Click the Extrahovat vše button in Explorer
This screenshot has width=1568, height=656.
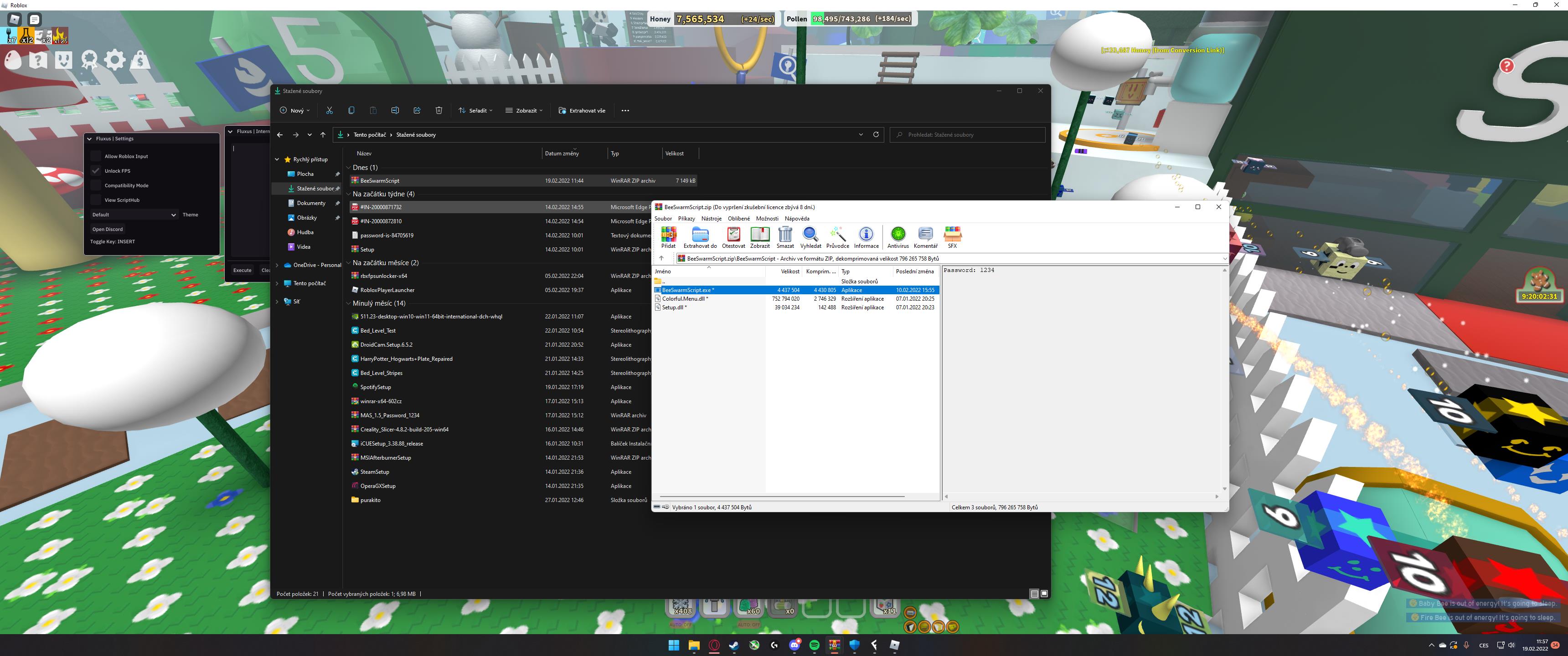582,111
